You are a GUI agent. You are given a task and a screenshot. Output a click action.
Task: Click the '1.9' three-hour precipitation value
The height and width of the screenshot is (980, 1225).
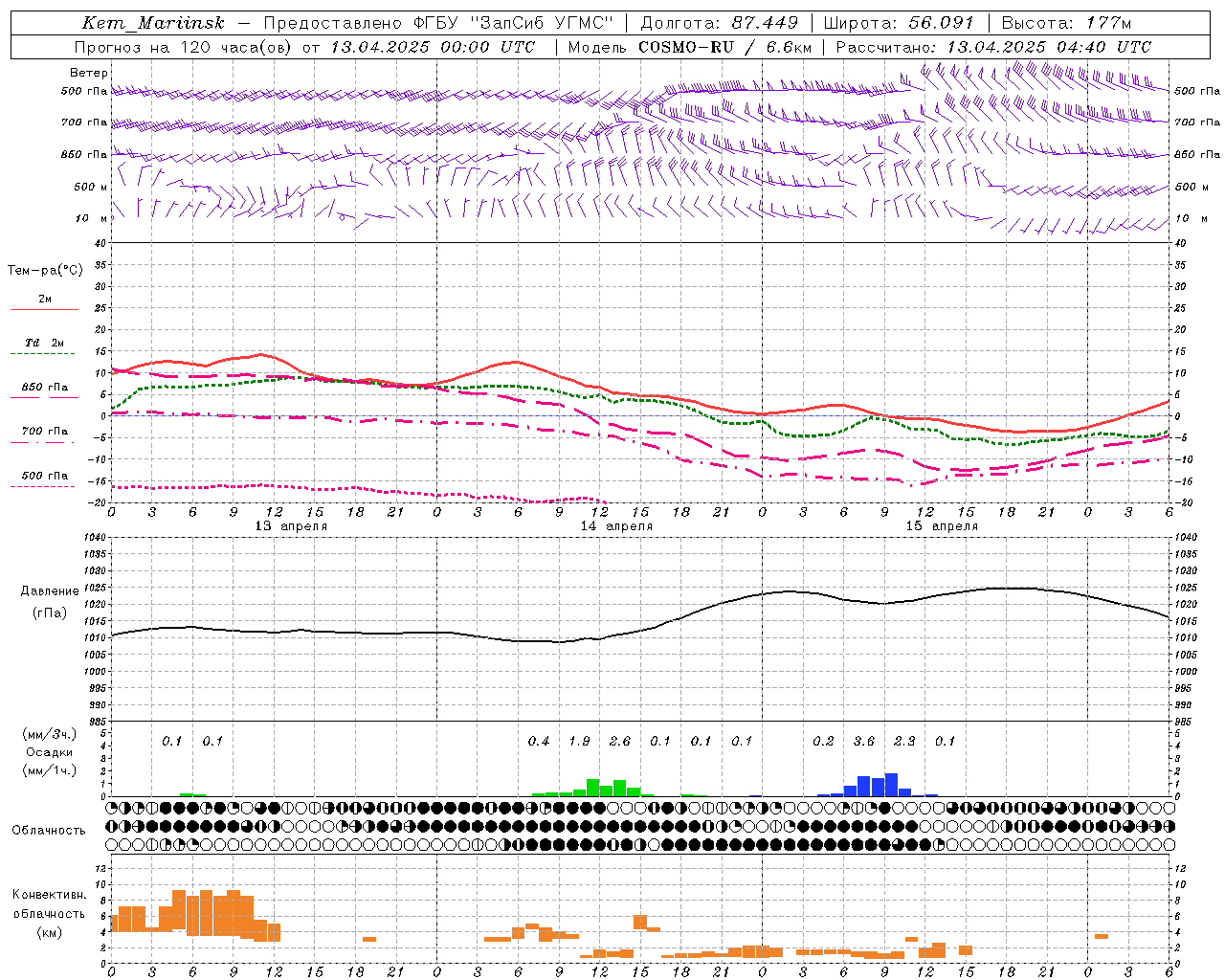pyautogui.click(x=579, y=742)
